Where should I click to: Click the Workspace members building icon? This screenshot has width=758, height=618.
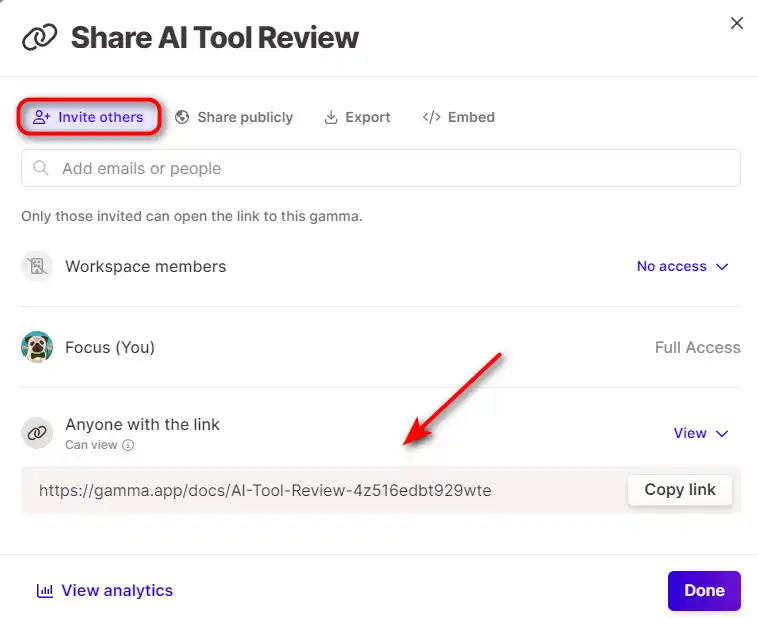[x=37, y=266]
